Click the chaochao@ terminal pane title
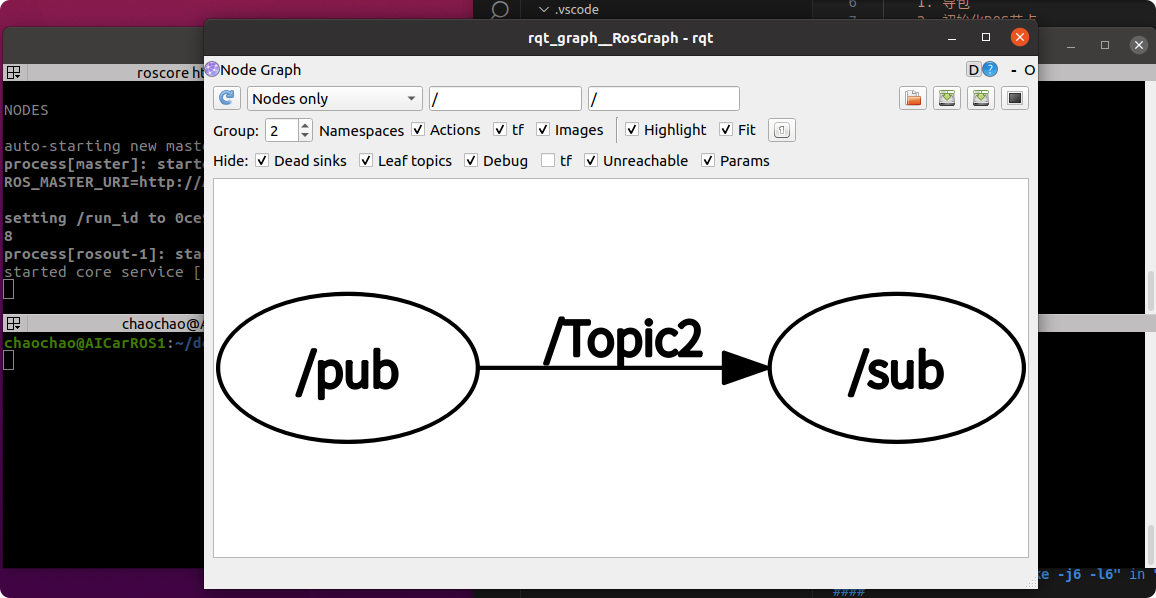This screenshot has width=1156, height=598. (163, 323)
